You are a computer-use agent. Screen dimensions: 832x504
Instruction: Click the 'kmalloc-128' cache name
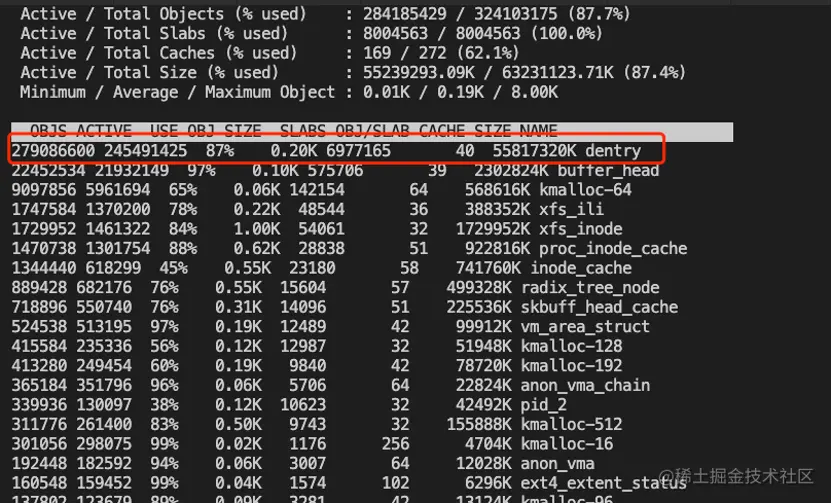tap(571, 346)
